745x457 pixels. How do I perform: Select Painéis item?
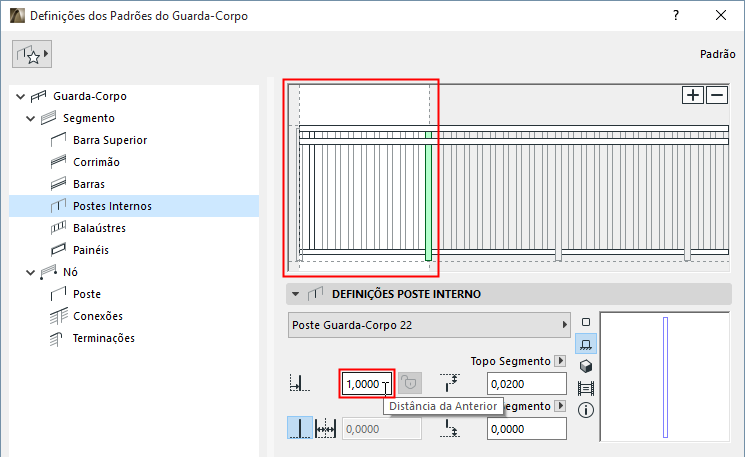click(91, 250)
